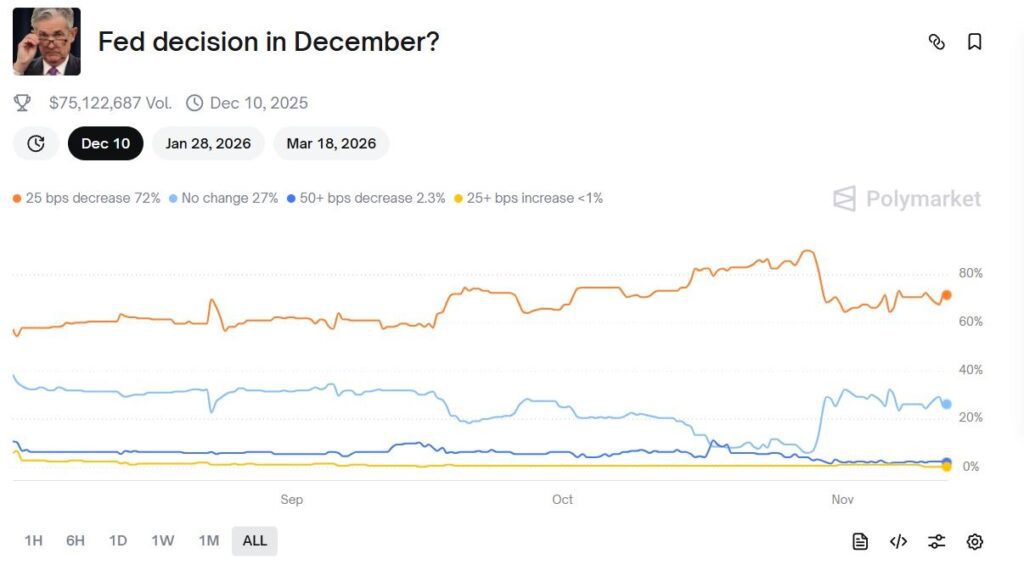Click the Powell market thumbnail image
The height and width of the screenshot is (565, 1024).
[x=46, y=42]
